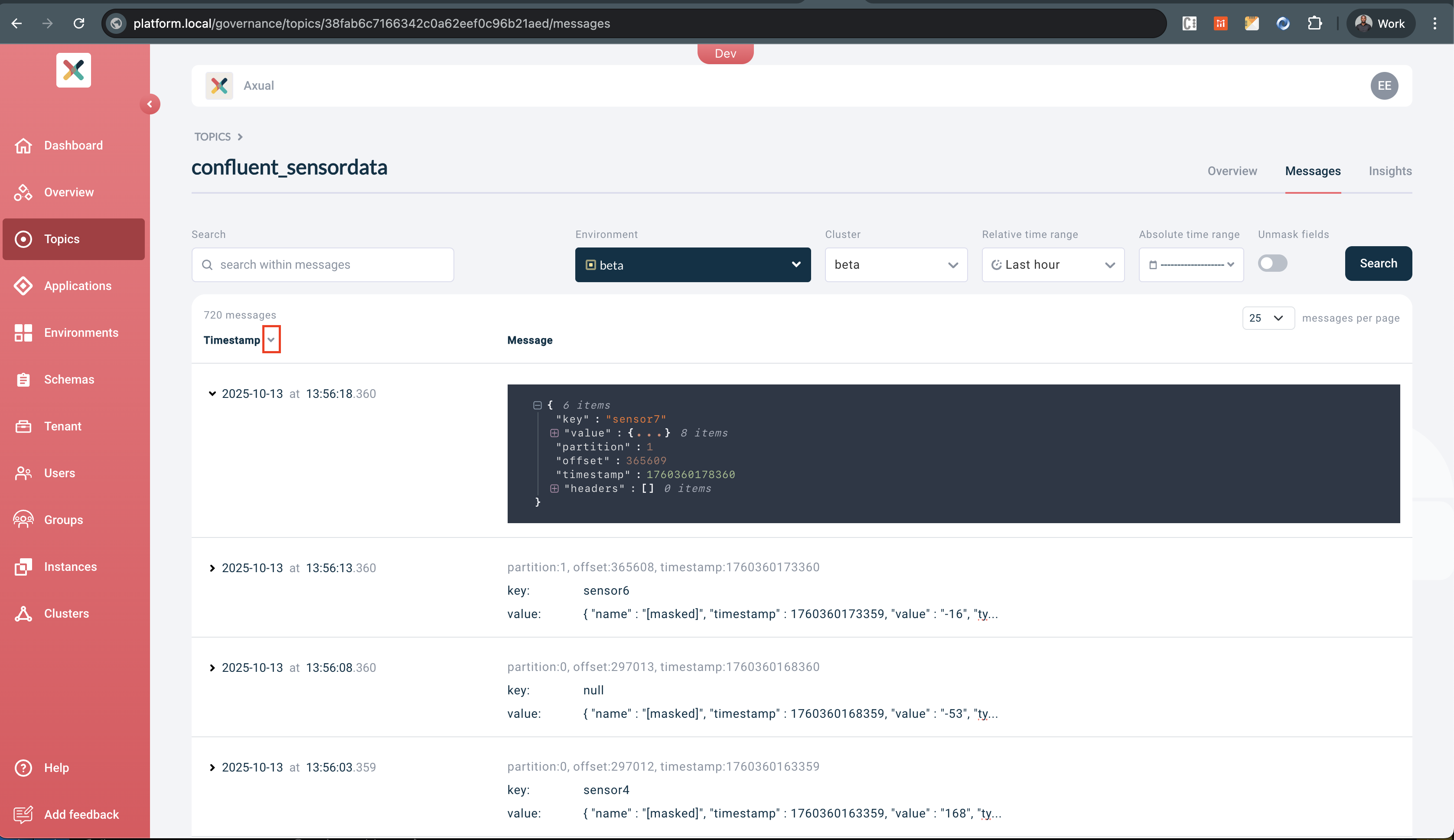Open the Schemas sidebar icon
Image resolution: width=1454 pixels, height=840 pixels.
pos(23,380)
